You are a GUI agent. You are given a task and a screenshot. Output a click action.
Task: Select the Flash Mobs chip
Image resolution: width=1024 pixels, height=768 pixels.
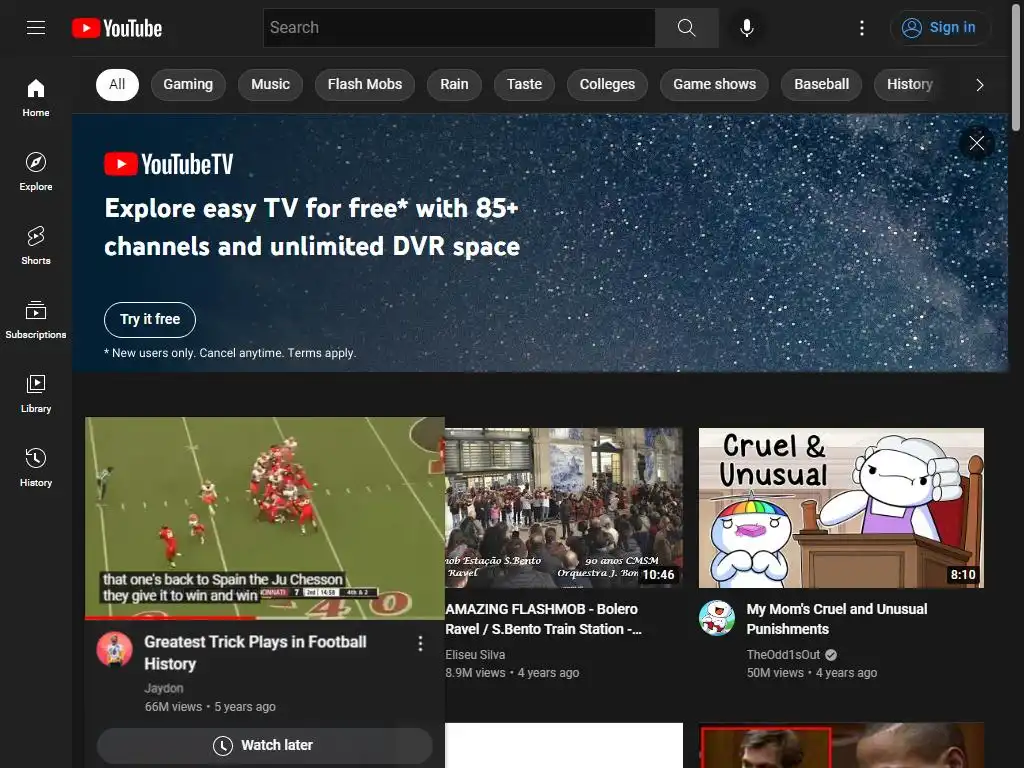364,84
